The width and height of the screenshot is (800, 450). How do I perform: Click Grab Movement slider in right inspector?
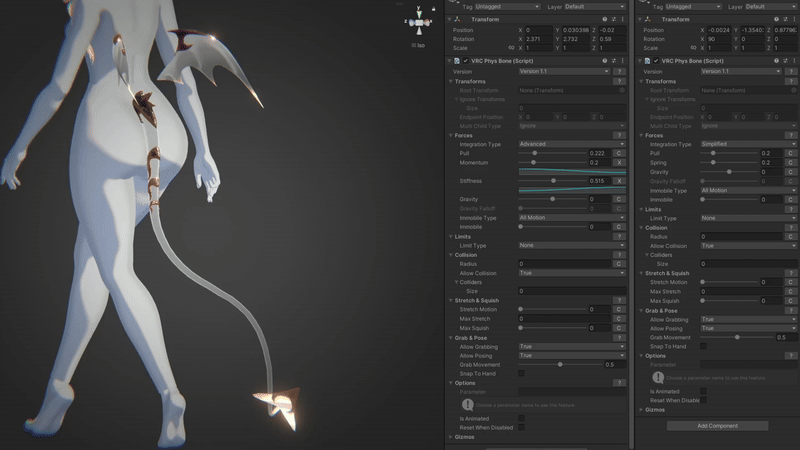(x=737, y=337)
